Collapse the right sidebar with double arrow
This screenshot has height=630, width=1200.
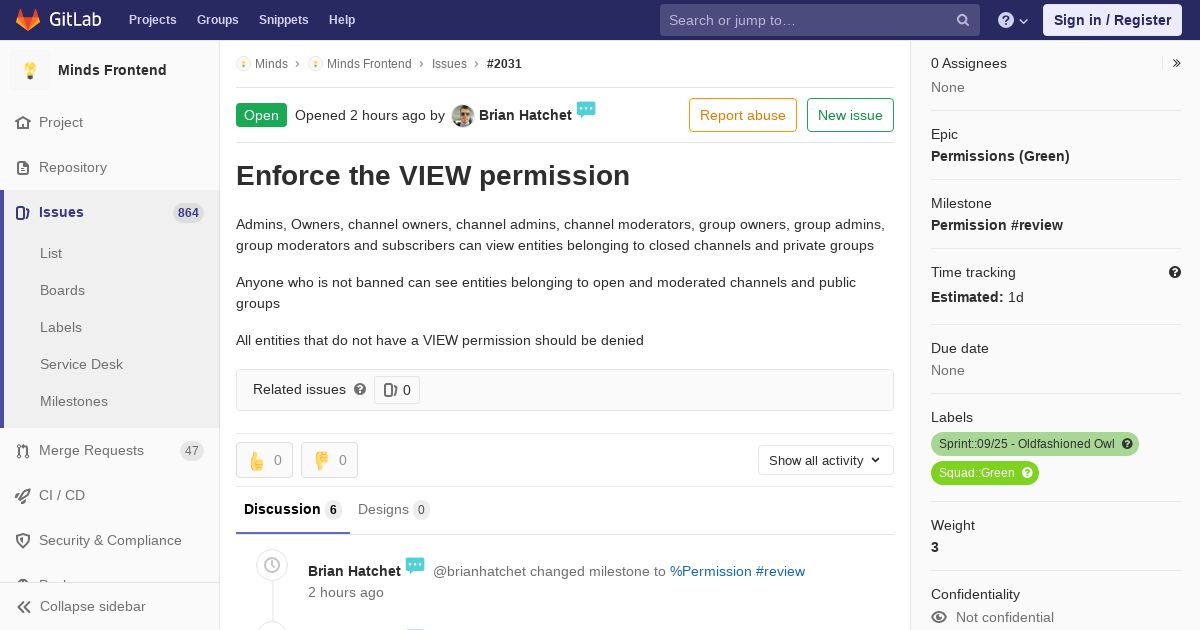(1176, 63)
